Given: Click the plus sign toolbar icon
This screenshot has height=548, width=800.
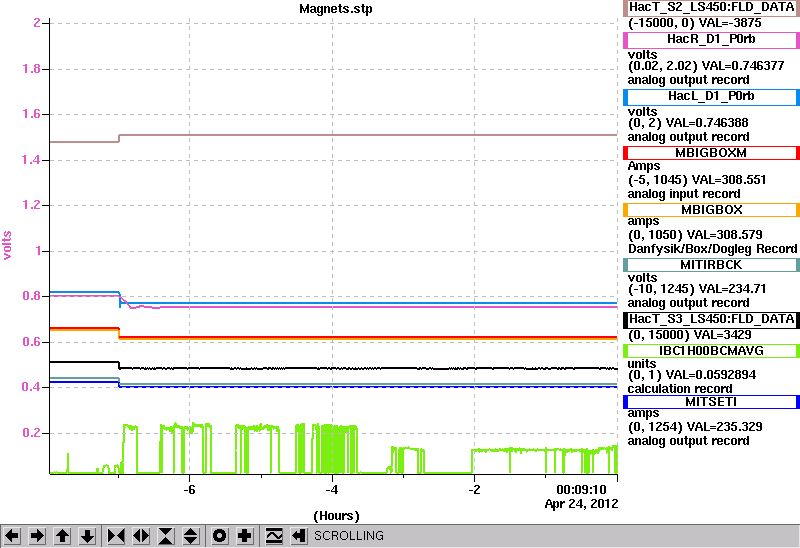Looking at the screenshot, I should click(x=245, y=536).
